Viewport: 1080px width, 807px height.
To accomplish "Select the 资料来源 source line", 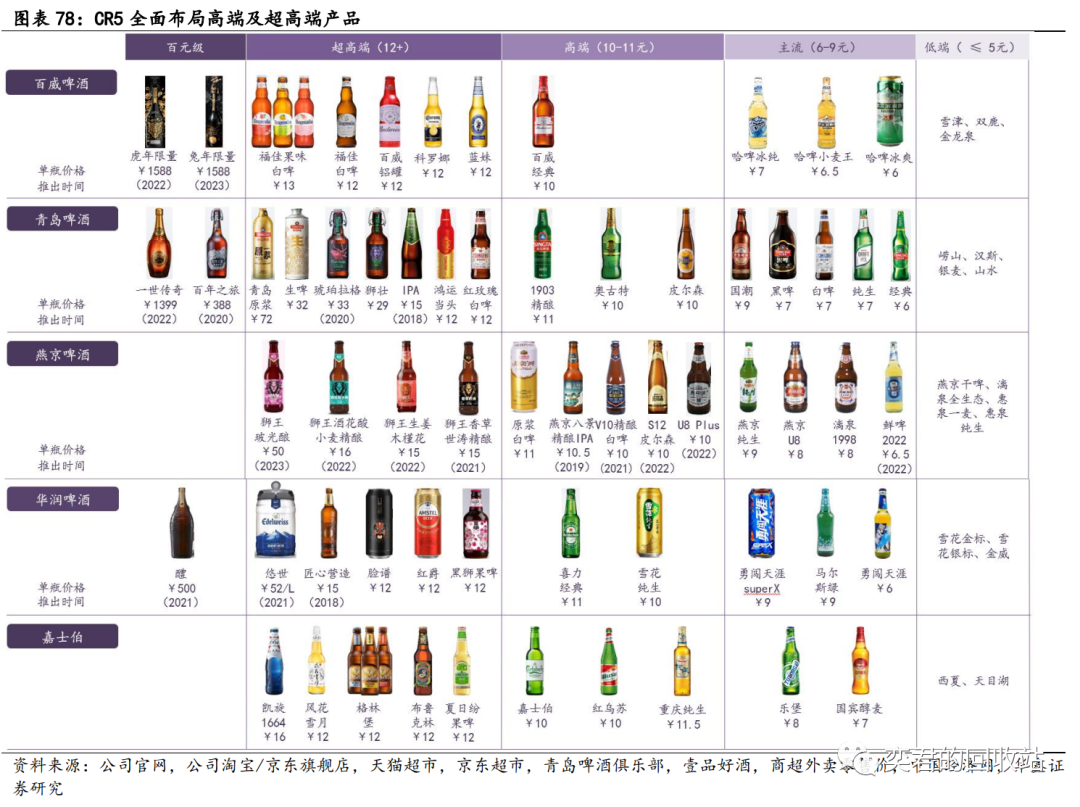I will tap(539, 777).
